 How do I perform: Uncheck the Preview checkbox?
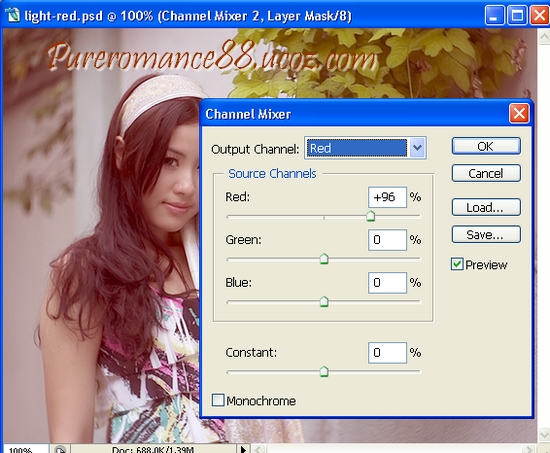457,264
